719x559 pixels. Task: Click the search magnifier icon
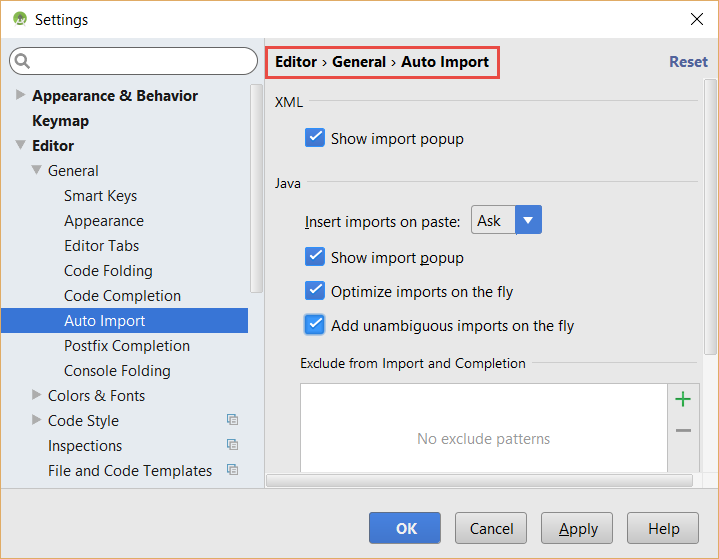tap(22, 61)
